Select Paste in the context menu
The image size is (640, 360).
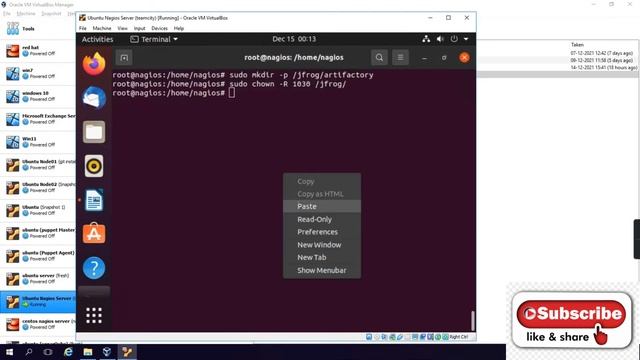tap(322, 207)
